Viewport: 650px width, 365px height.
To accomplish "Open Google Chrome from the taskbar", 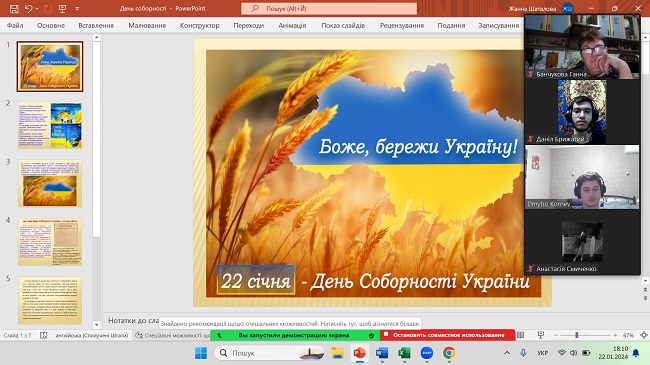I will click(449, 353).
